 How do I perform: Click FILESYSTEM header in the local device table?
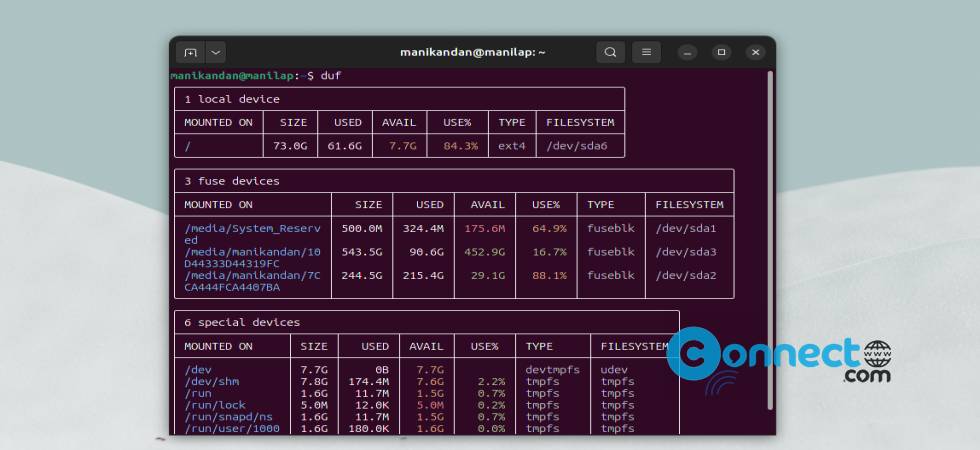[x=580, y=122]
